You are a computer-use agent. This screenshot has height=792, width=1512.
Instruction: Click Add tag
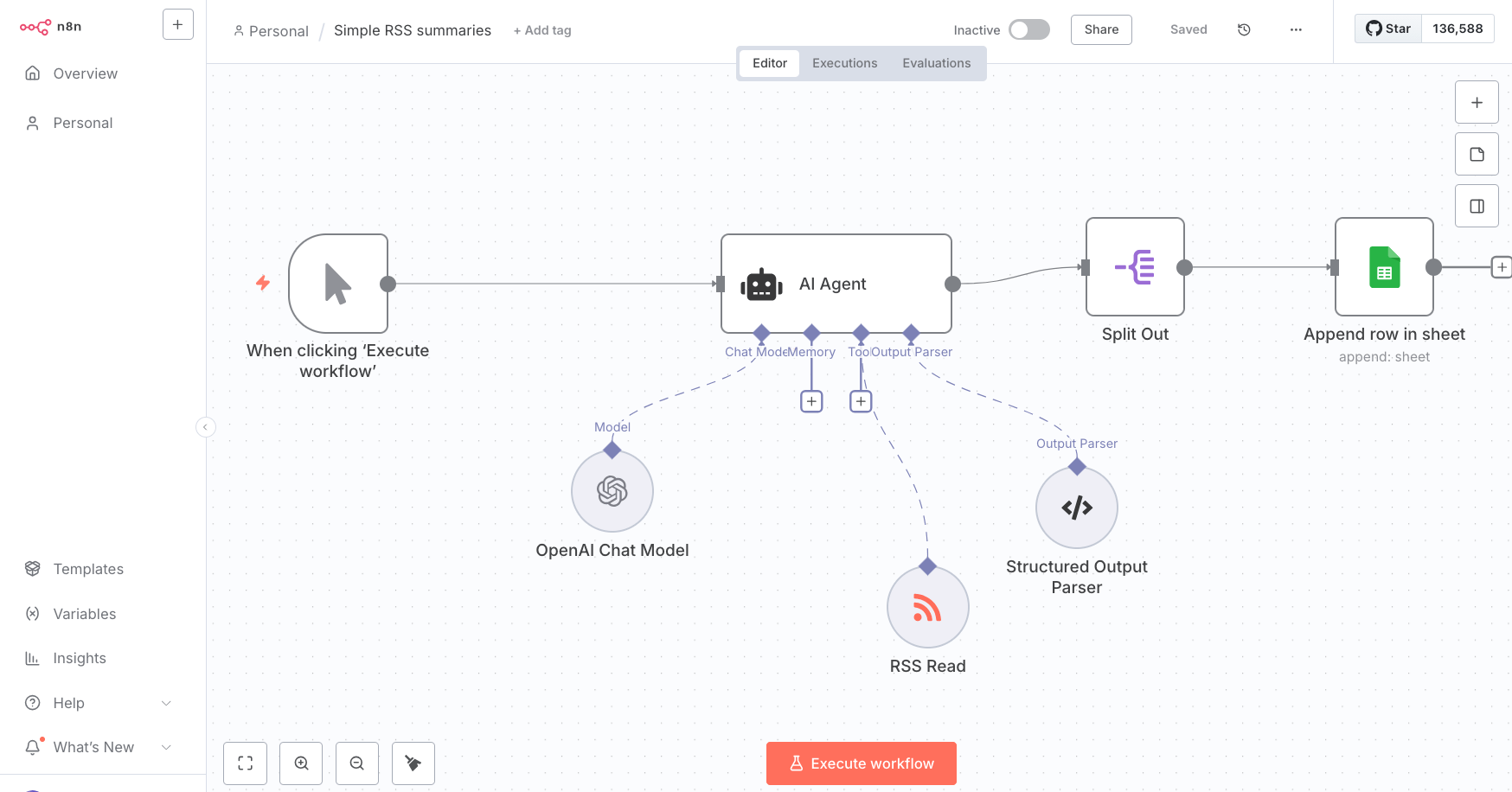[542, 30]
